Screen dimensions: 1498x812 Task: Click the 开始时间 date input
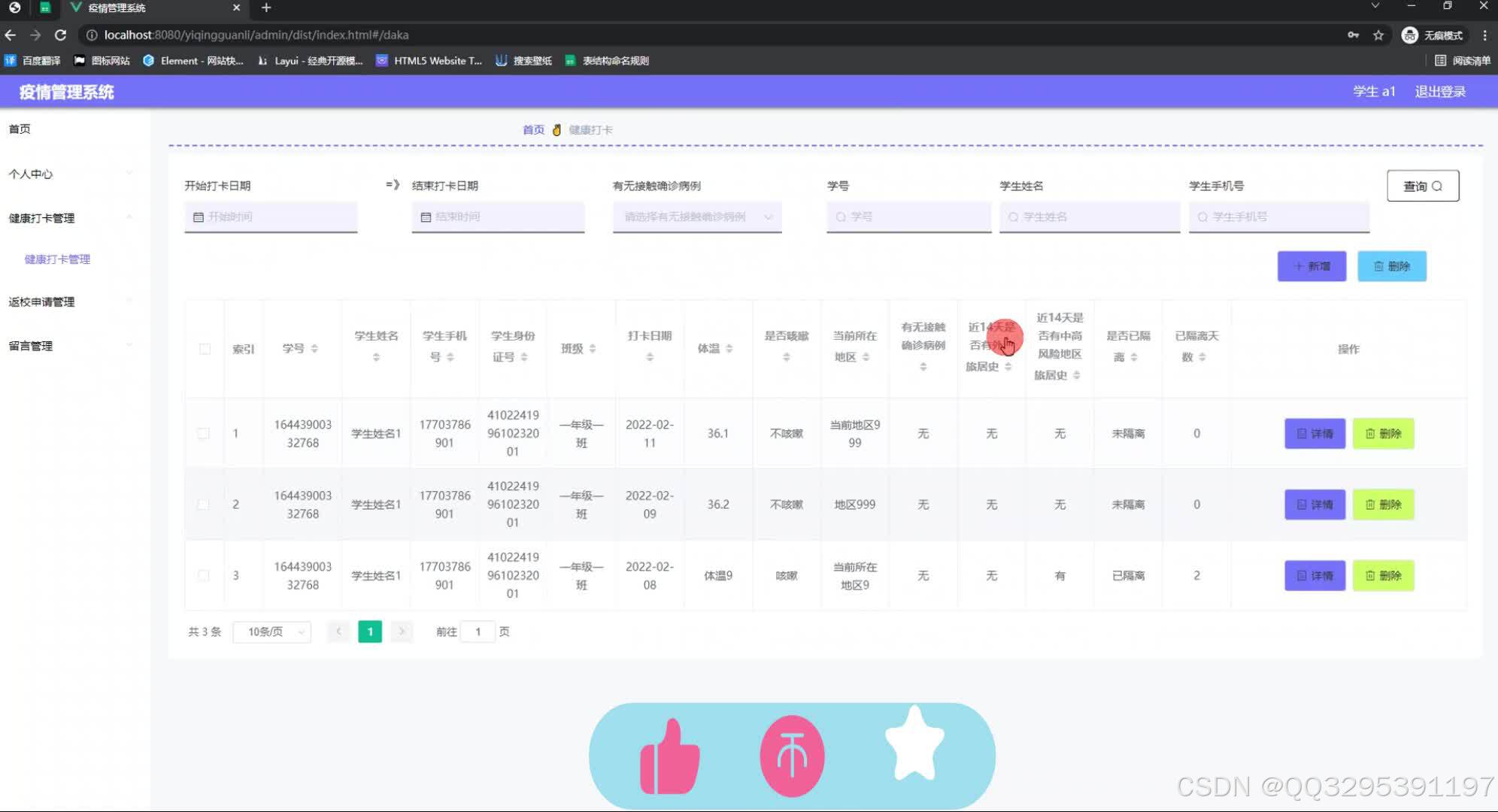pyautogui.click(x=271, y=217)
